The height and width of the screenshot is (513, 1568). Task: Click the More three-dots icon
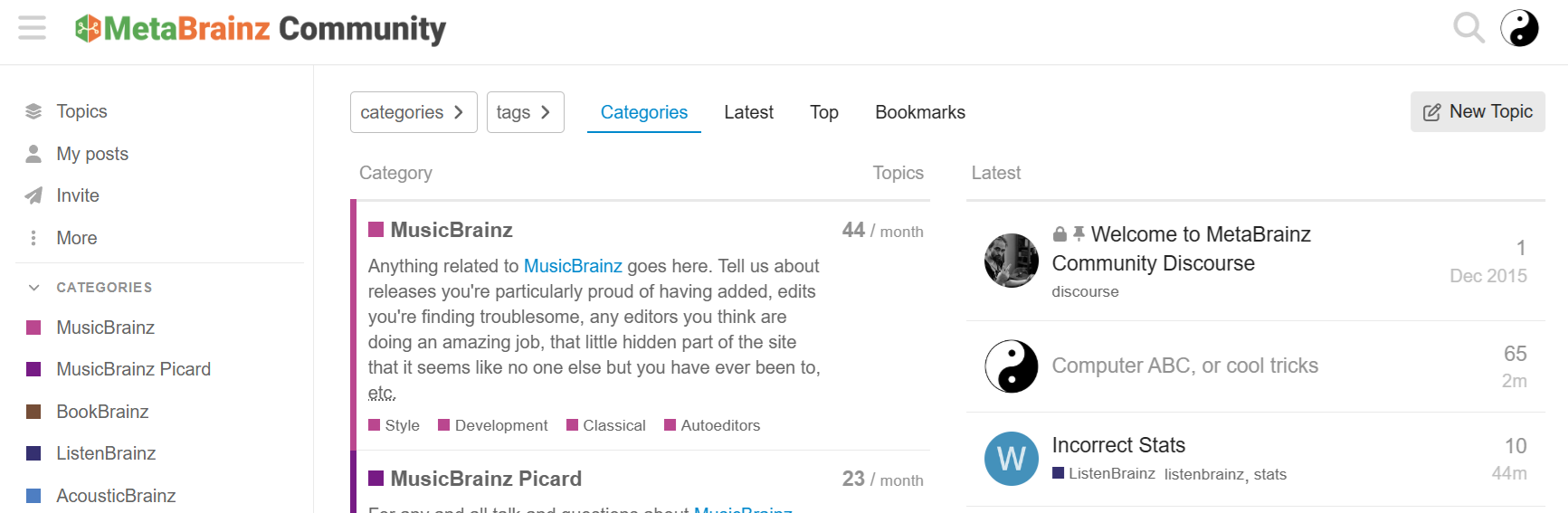[x=33, y=238]
